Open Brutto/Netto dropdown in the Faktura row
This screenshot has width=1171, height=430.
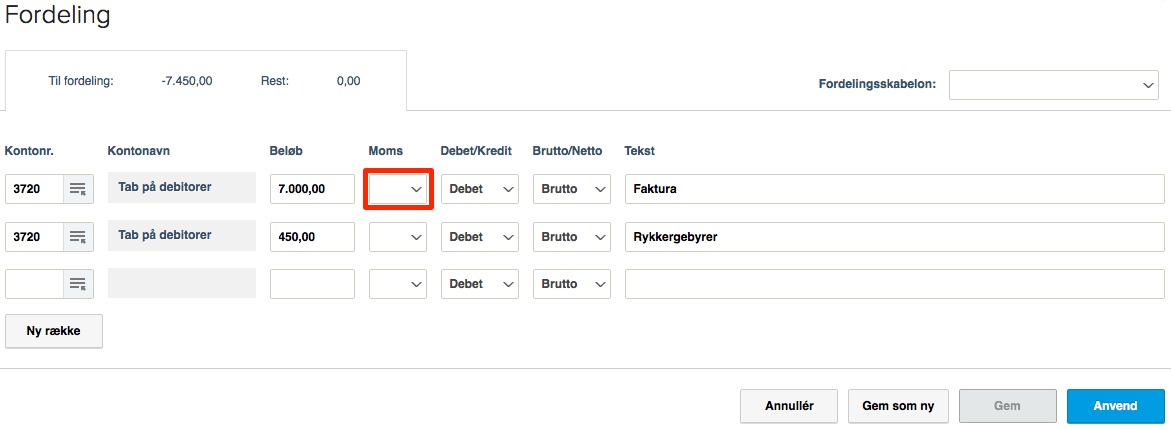coord(572,189)
